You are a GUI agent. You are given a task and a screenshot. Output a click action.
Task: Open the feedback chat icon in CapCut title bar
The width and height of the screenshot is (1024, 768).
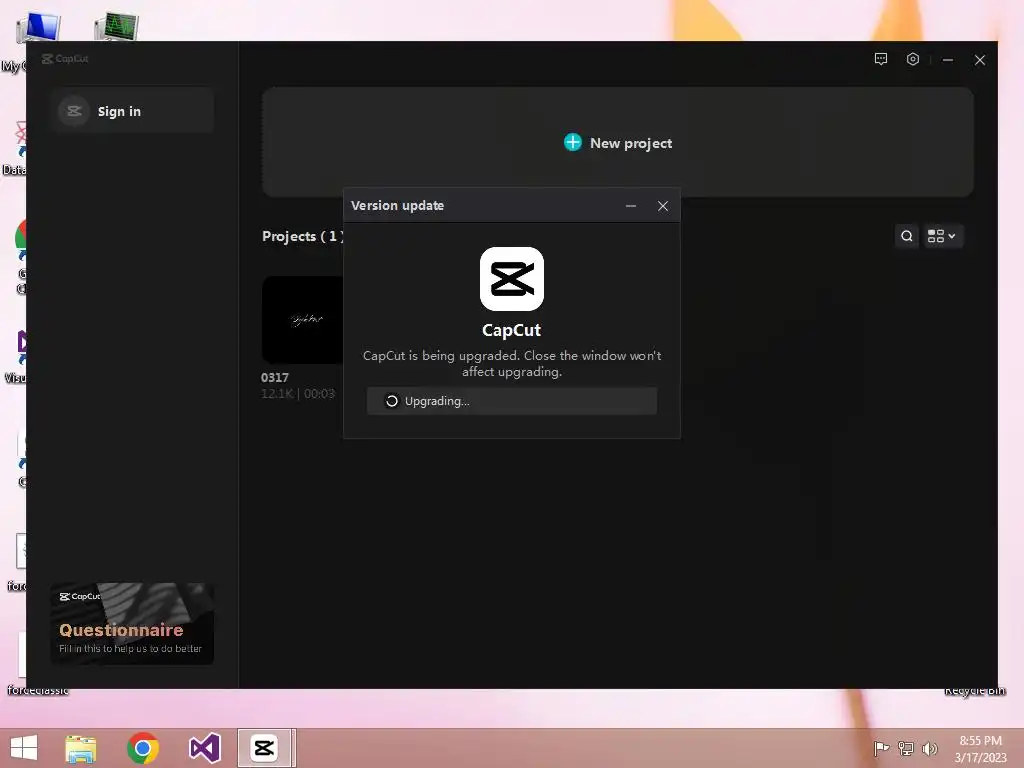[880, 59]
